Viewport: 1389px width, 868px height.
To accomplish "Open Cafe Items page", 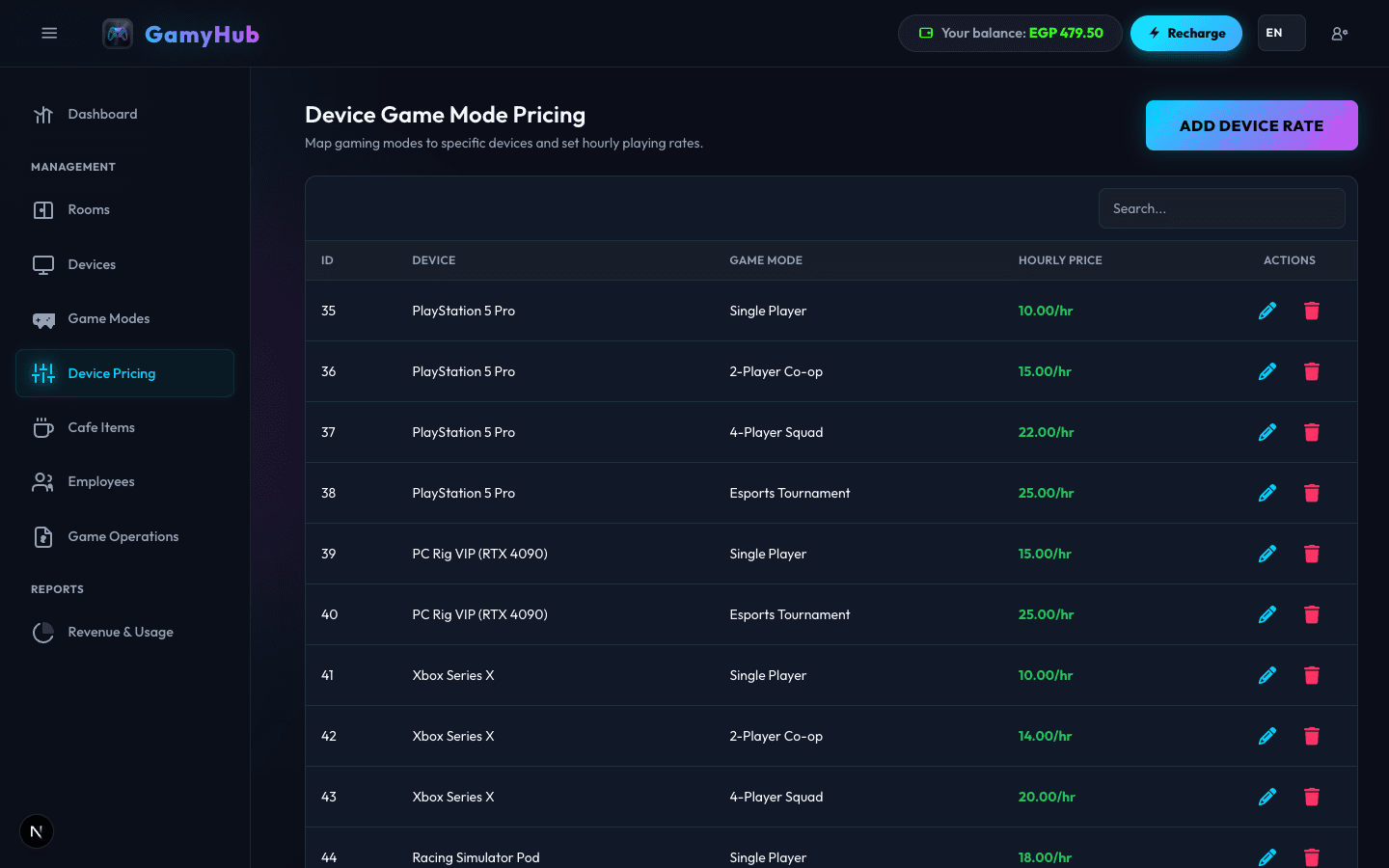I will tap(124, 427).
